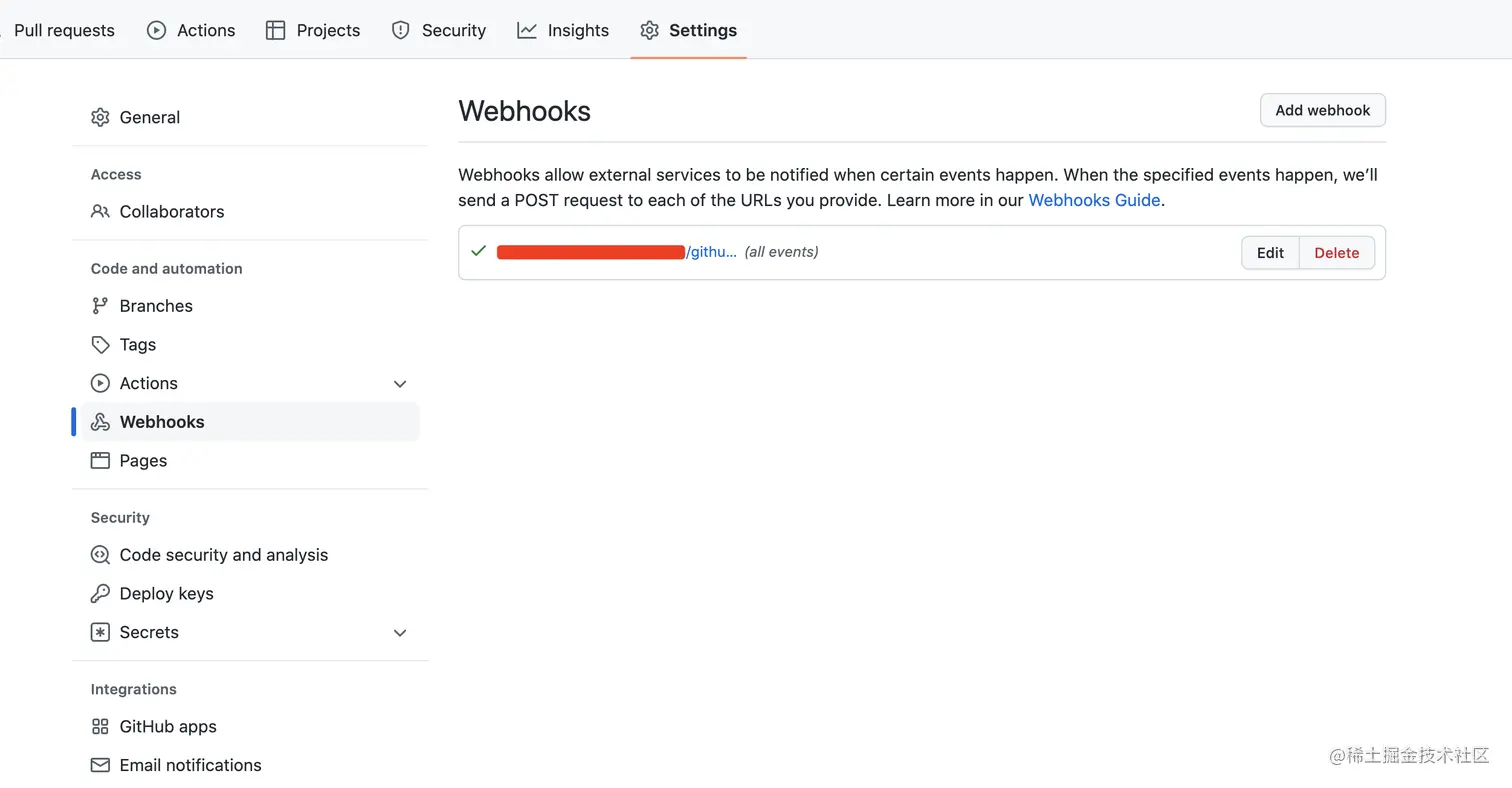
Task: Go to the Projects tab
Action: click(x=313, y=30)
